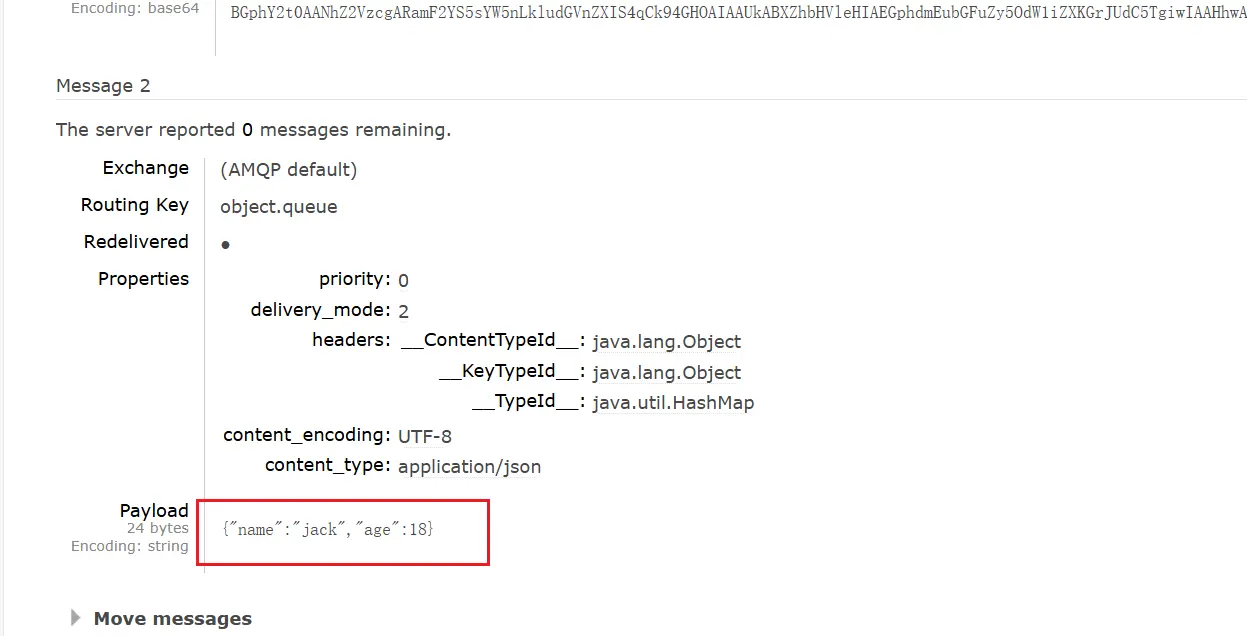Click the Payload label
1247x636 pixels.
(x=154, y=511)
